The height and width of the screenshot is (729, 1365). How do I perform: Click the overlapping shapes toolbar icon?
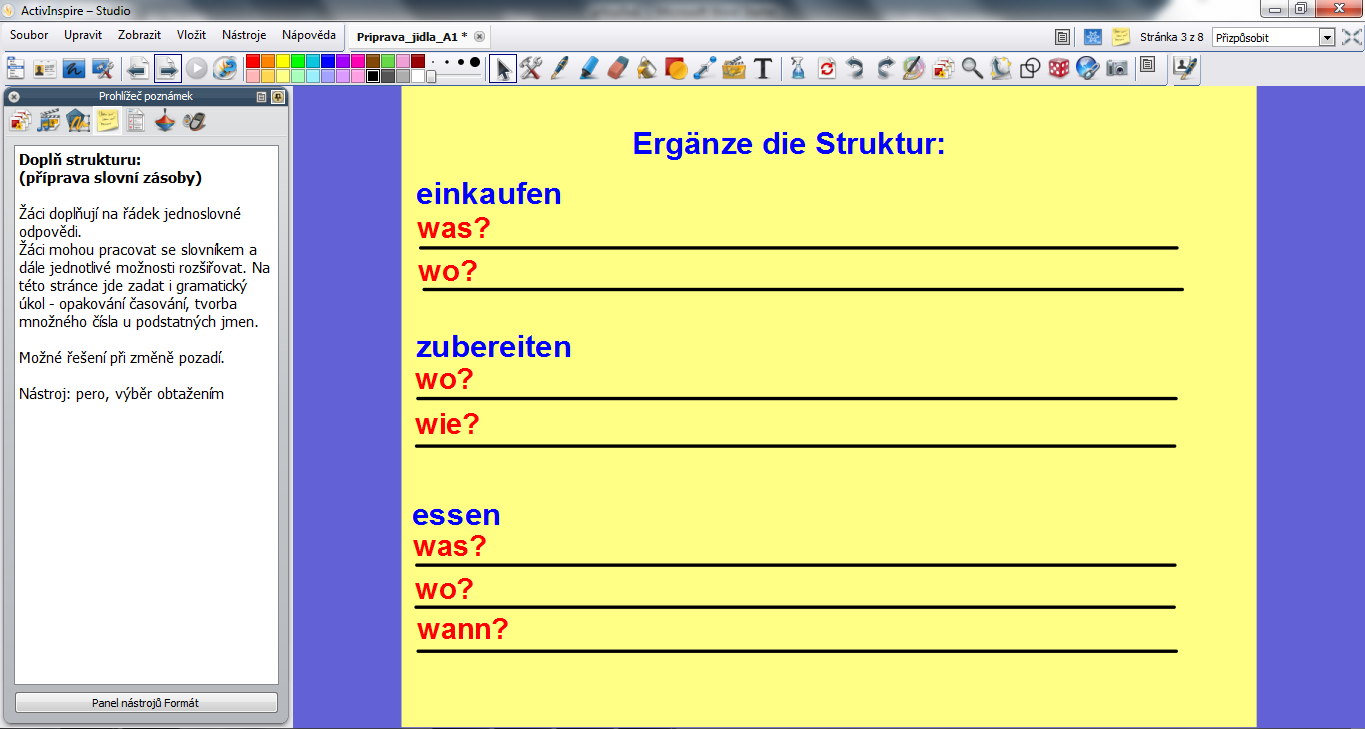pos(1030,68)
